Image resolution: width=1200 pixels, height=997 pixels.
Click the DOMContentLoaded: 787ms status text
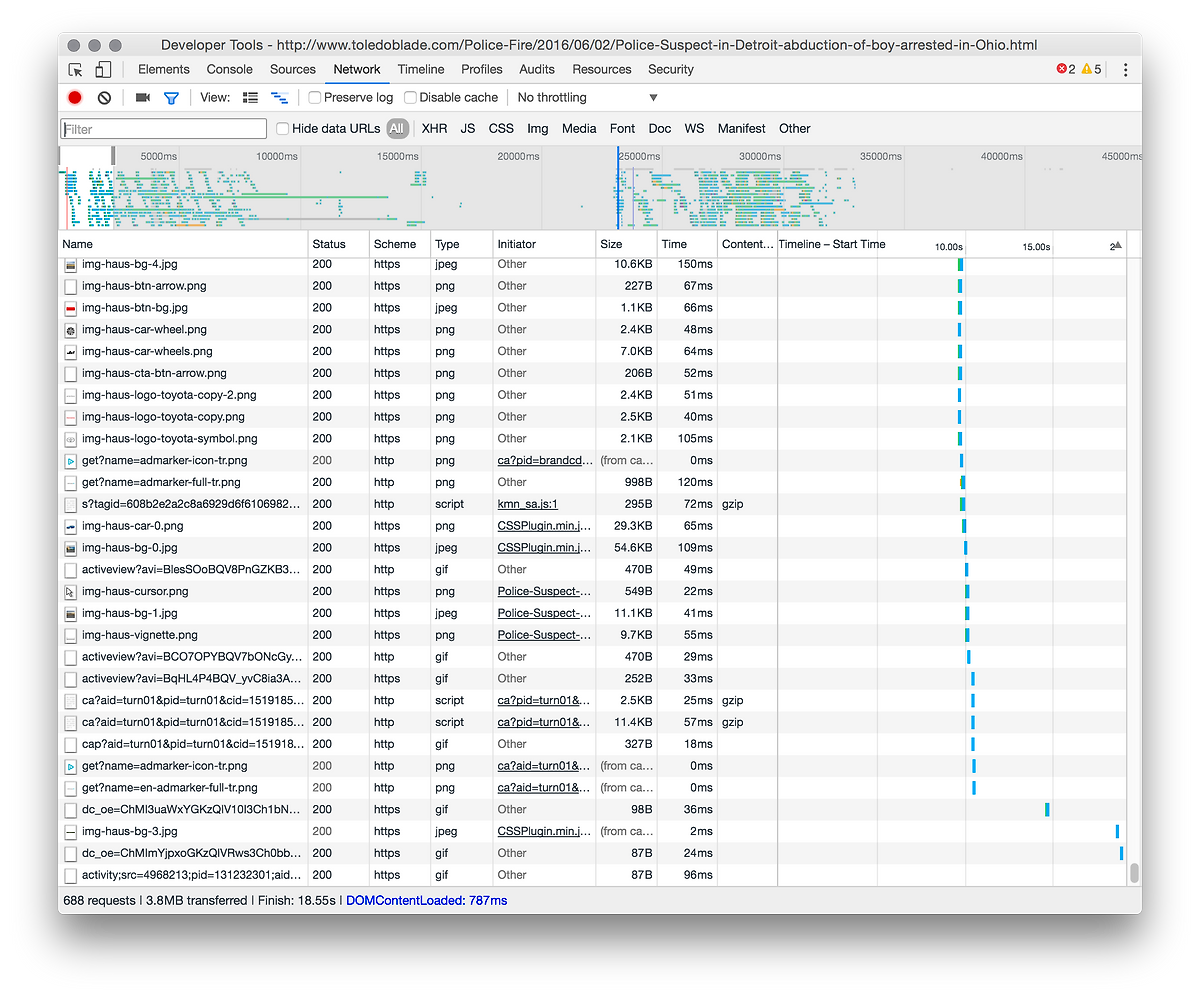[x=427, y=901]
